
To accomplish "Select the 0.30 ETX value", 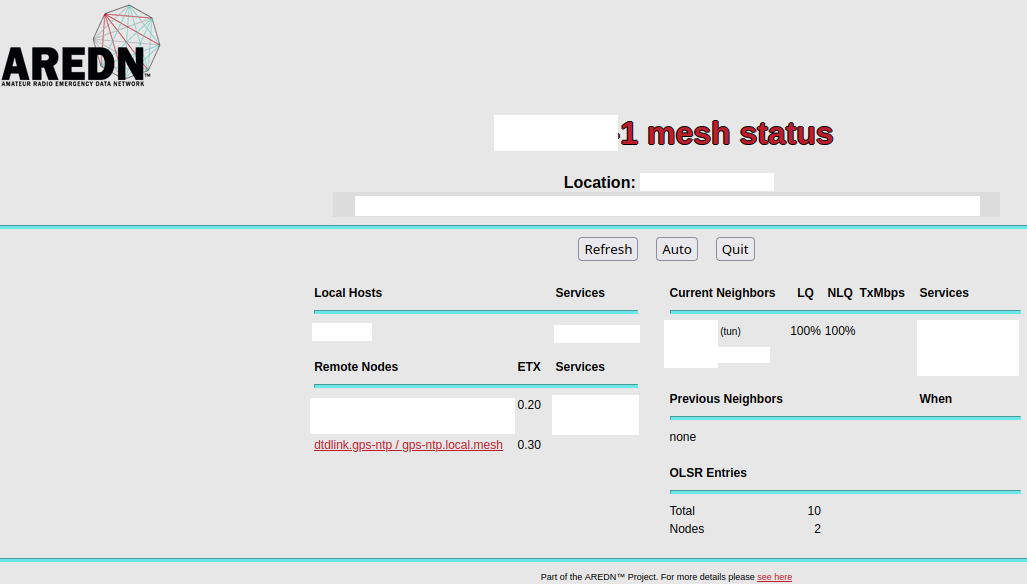I will point(529,445).
